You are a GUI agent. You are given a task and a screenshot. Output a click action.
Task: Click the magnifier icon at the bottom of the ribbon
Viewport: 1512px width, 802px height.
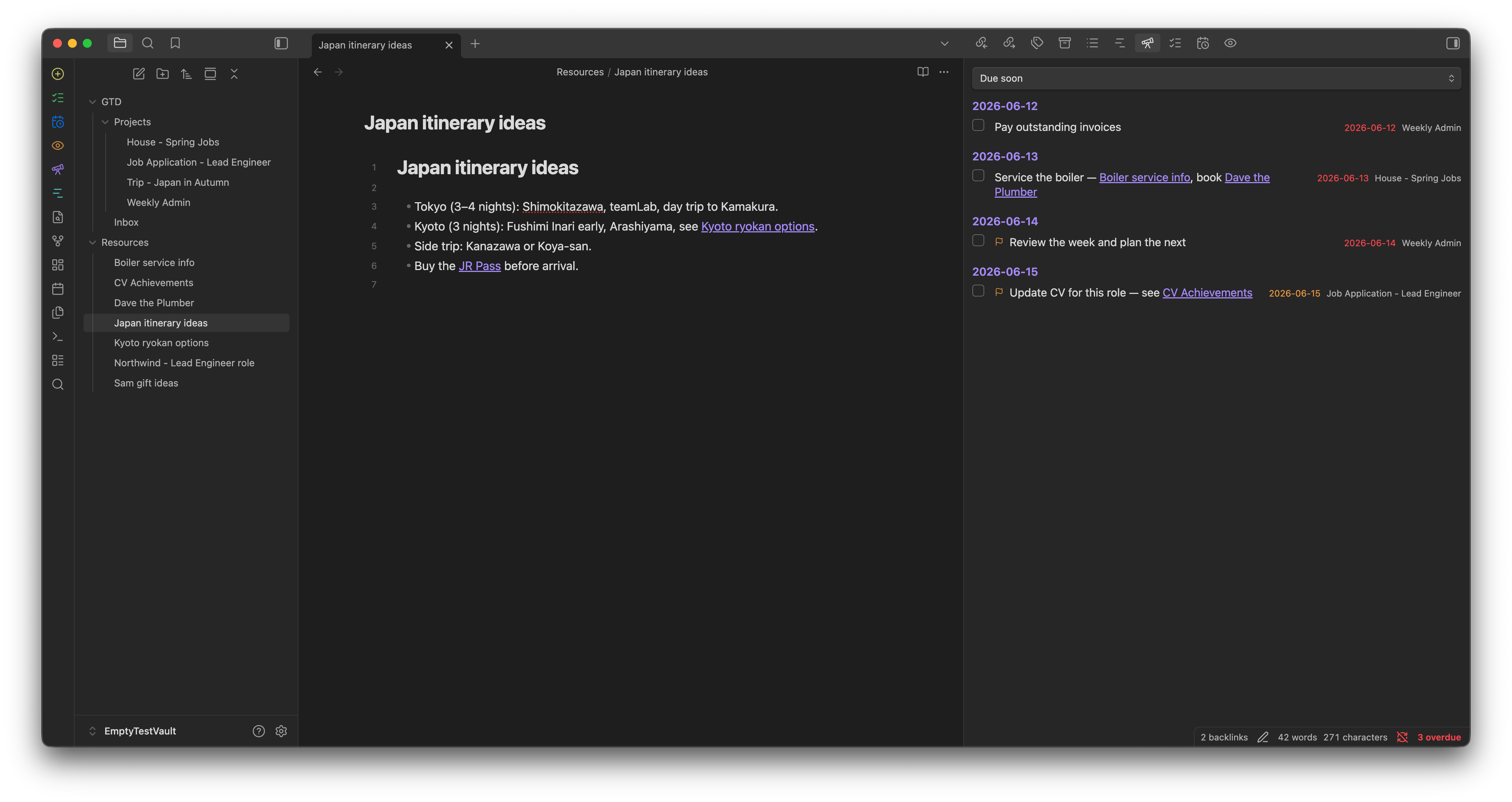point(57,384)
